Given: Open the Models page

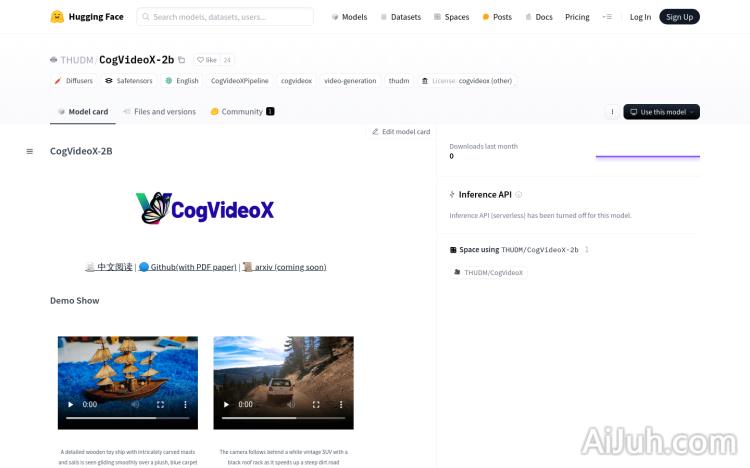Looking at the screenshot, I should 349,17.
